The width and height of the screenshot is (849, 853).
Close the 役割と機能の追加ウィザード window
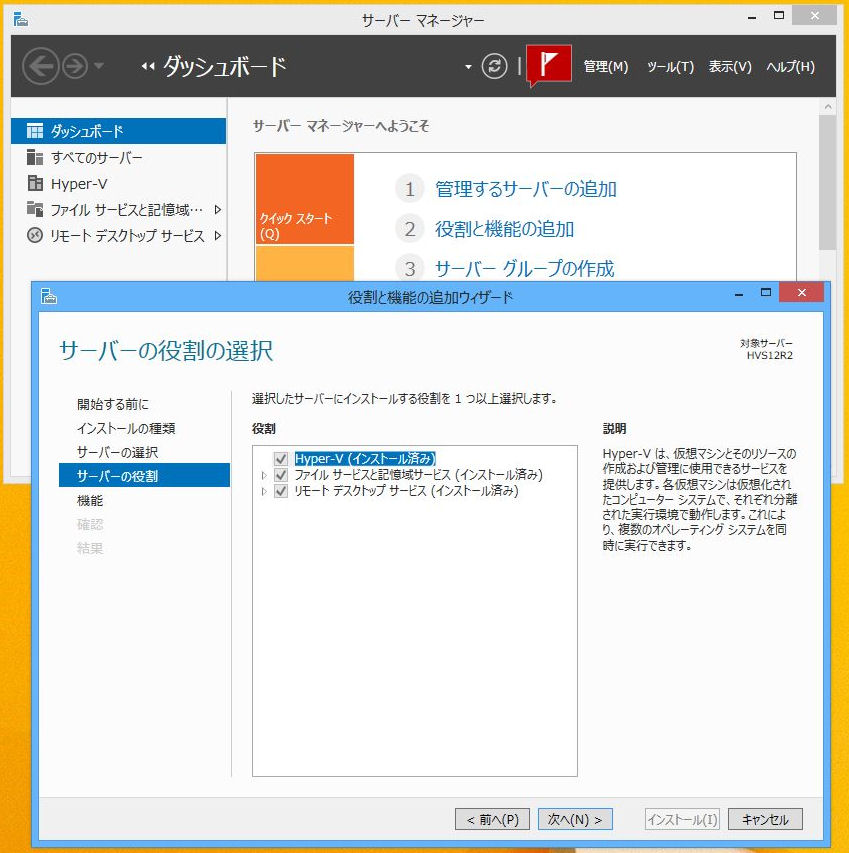(801, 293)
